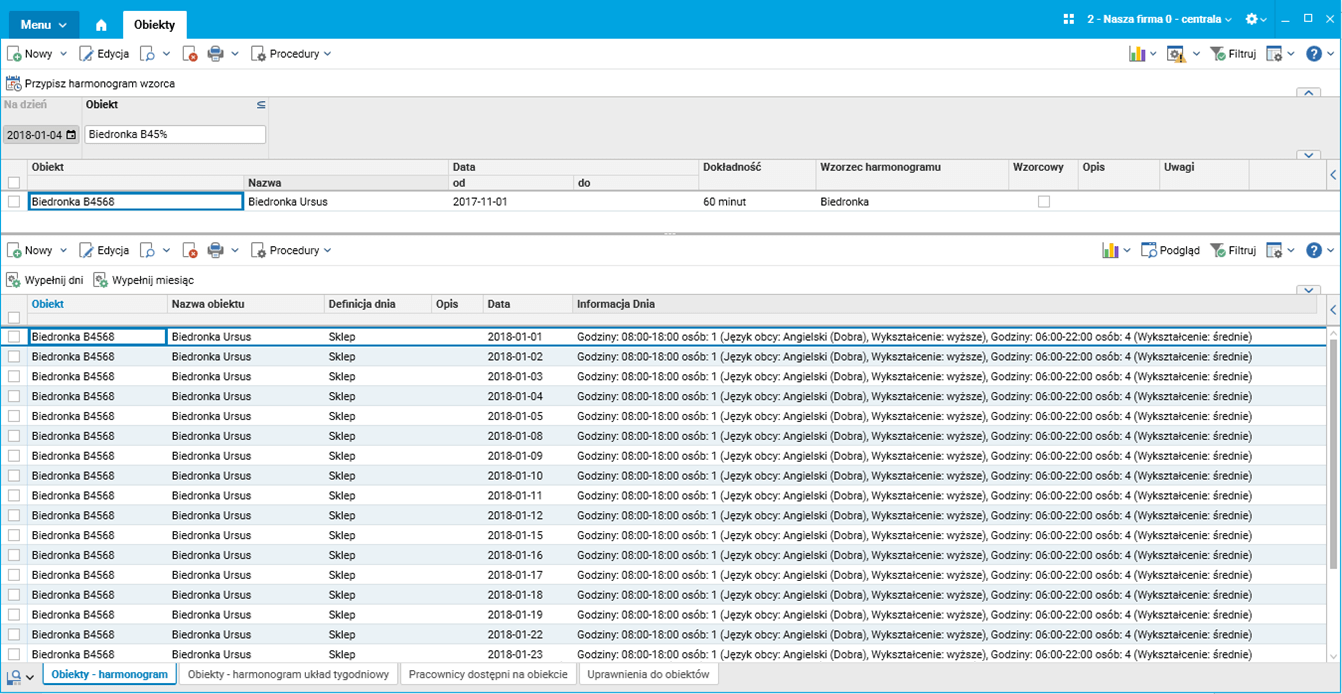Viewport: 1342px width, 694px height.
Task: Open the company selector Nasza firma 0 - centrala
Action: pos(1159,20)
